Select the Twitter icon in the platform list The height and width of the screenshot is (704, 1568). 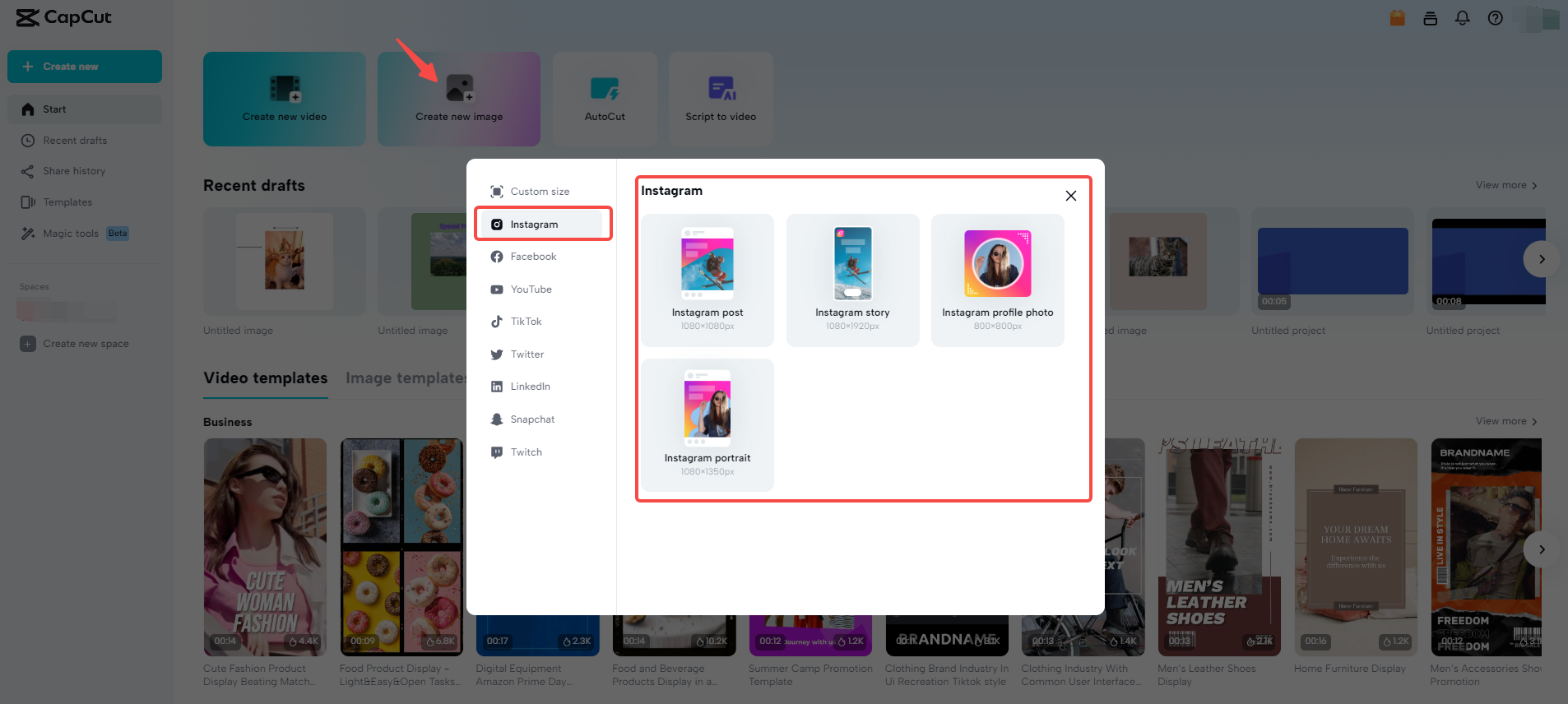[x=497, y=354]
